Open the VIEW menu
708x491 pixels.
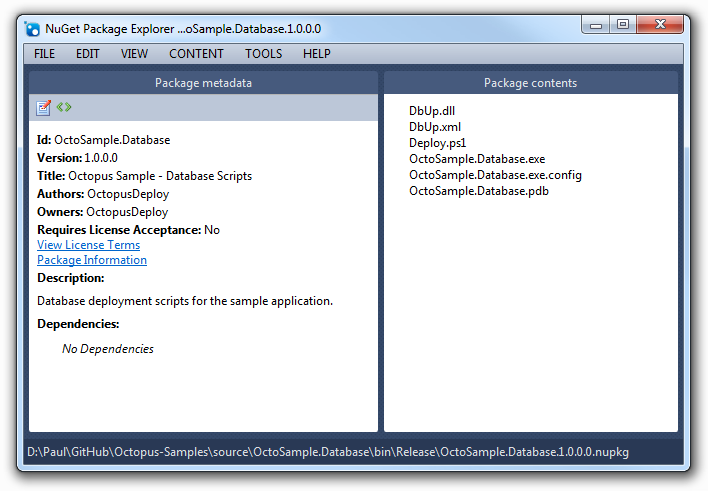click(134, 54)
